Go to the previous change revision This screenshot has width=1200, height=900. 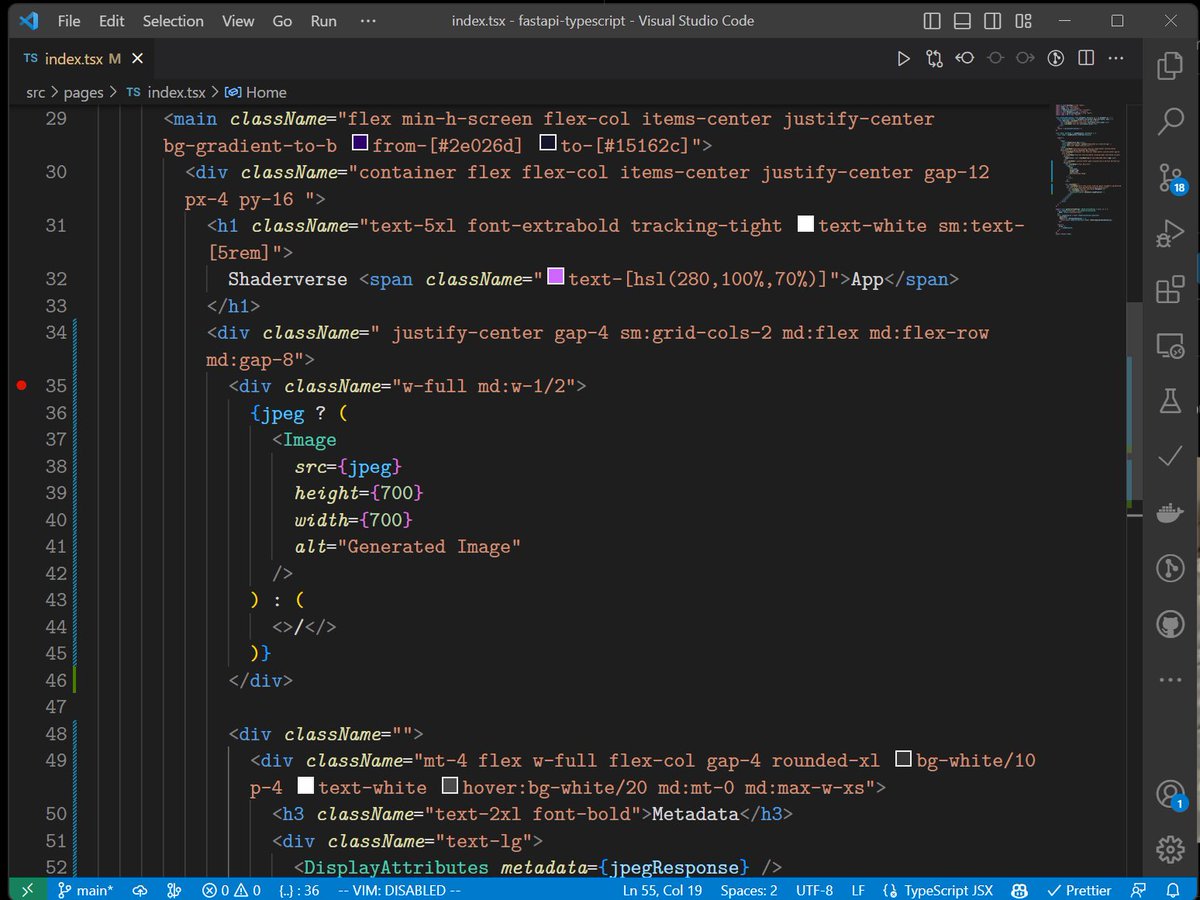tap(964, 59)
